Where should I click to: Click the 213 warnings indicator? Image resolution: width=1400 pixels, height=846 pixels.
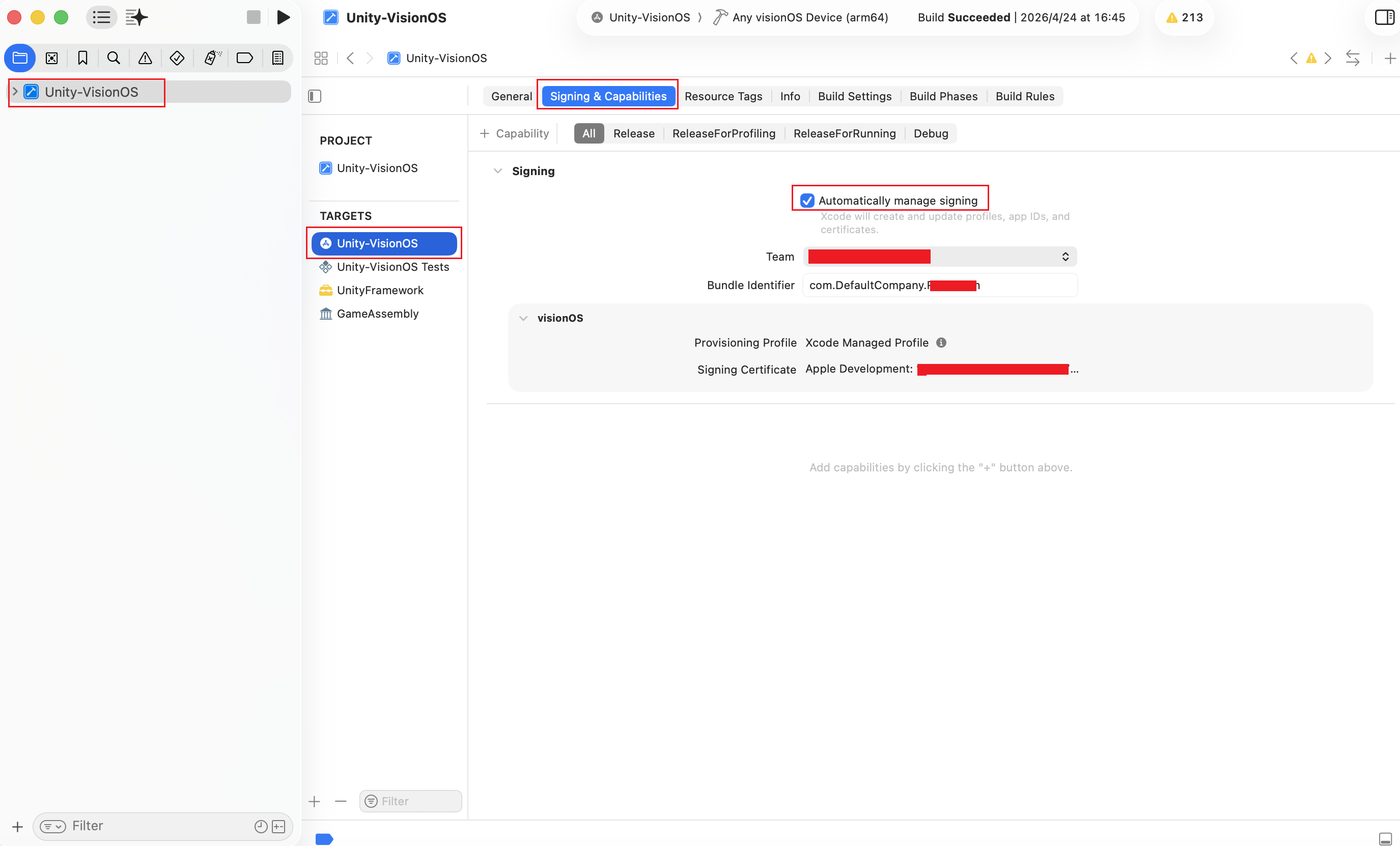coord(1184,17)
